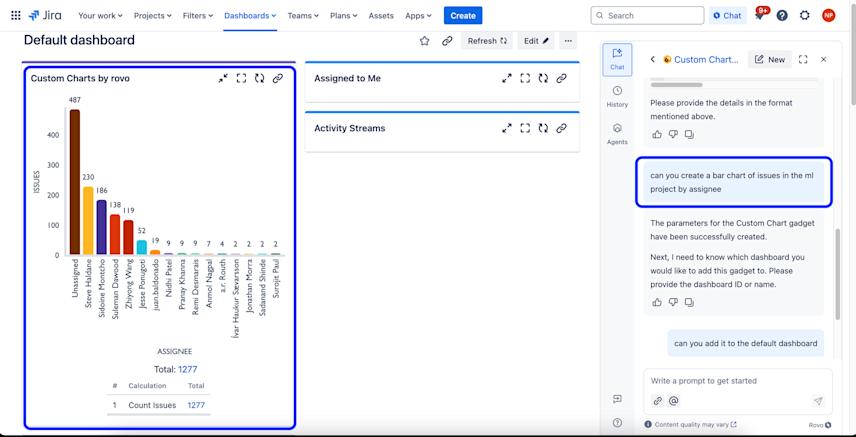Expand the Activity Streams gadget
856x437 pixels.
tap(507, 128)
